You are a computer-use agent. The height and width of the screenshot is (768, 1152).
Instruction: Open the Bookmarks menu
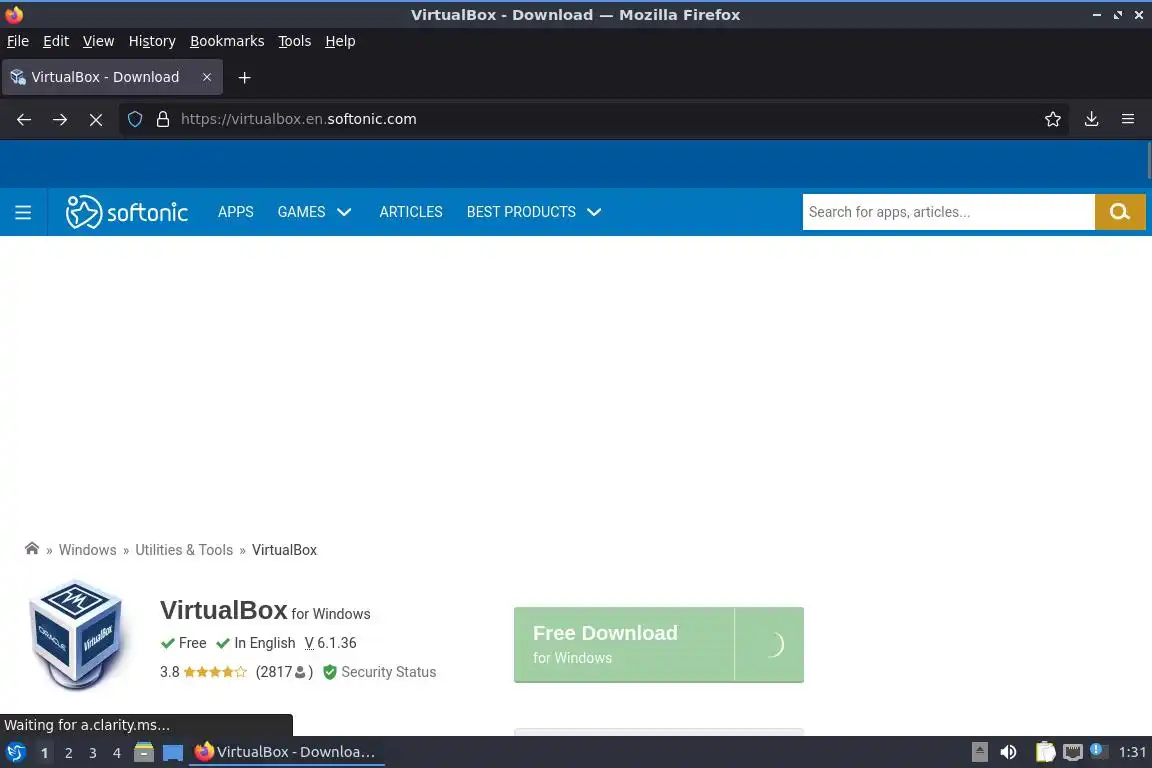pos(227,41)
